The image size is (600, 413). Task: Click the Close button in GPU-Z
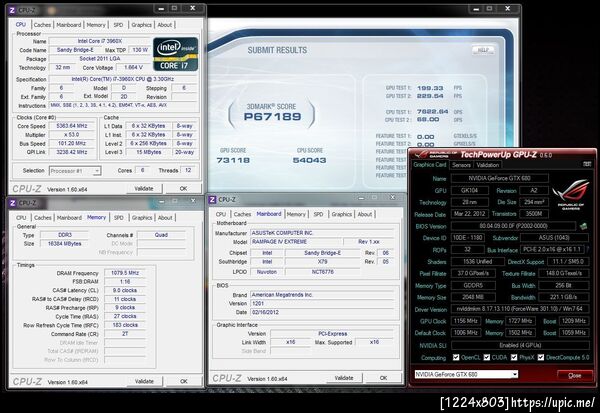(x=574, y=375)
